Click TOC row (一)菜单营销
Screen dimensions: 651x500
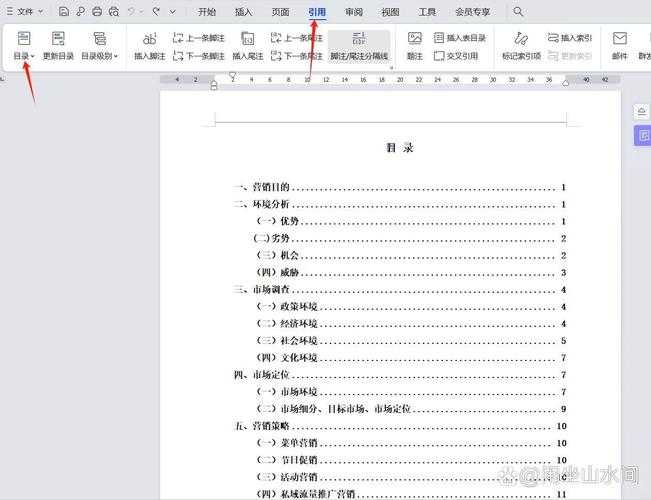click(411, 443)
